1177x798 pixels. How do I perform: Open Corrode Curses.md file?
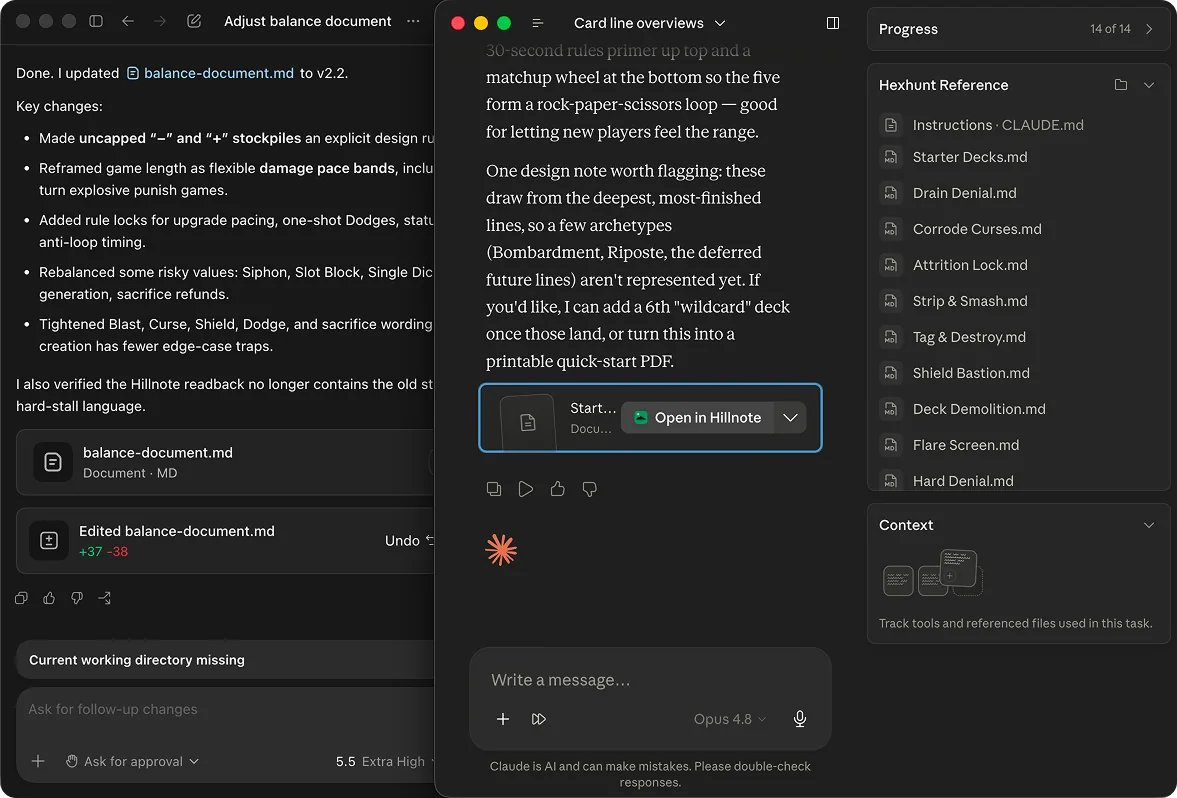pos(961,229)
